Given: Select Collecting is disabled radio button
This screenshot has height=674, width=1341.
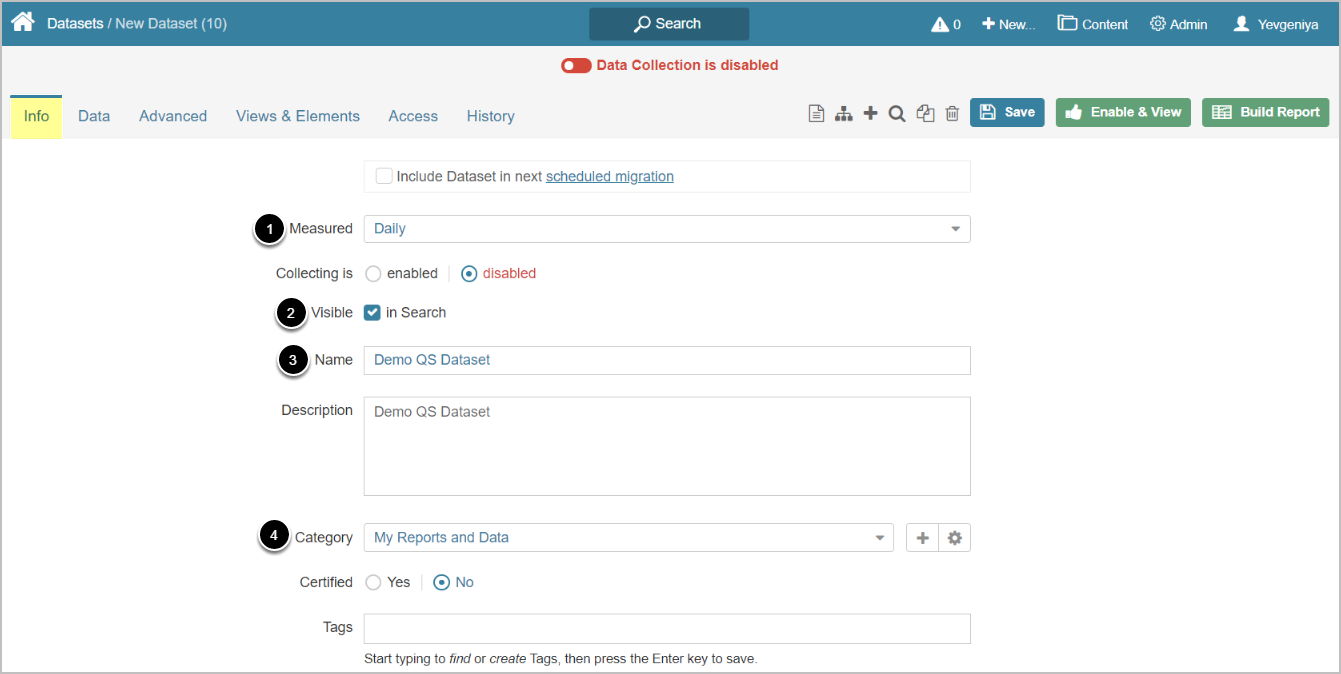Looking at the screenshot, I should [x=469, y=274].
